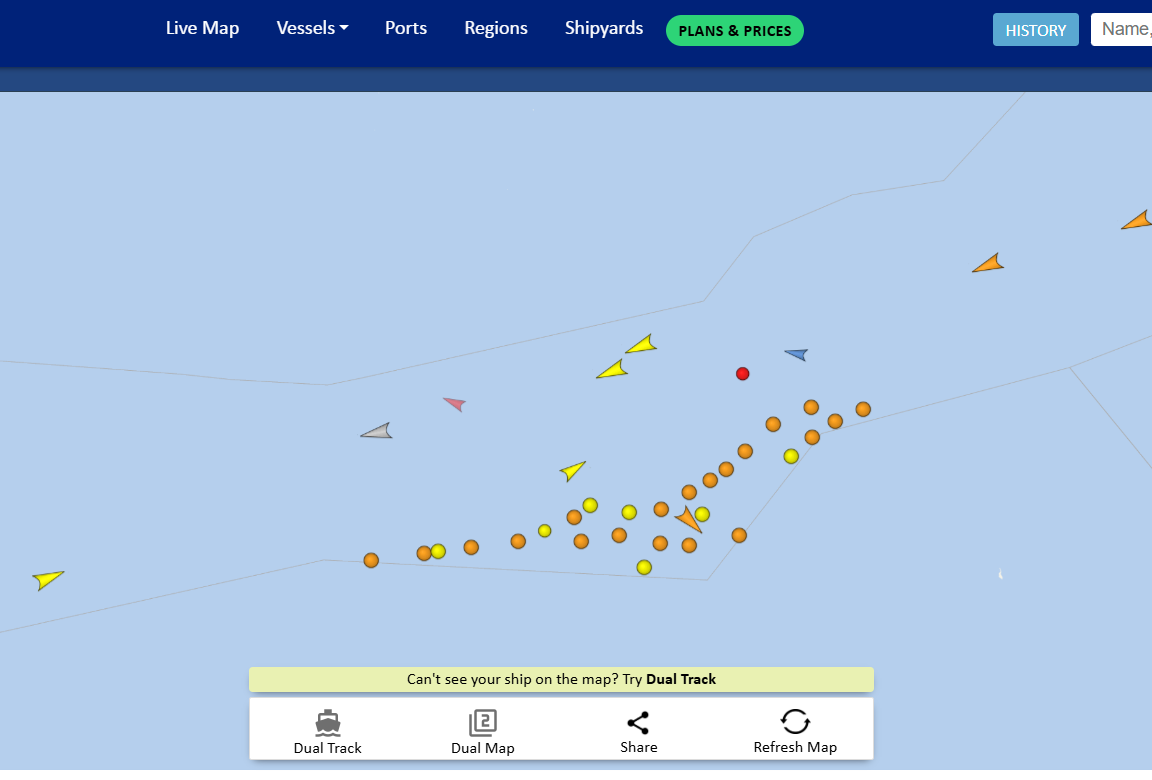This screenshot has width=1152, height=780.
Task: Select the blue arrow vessel marker
Action: (797, 354)
